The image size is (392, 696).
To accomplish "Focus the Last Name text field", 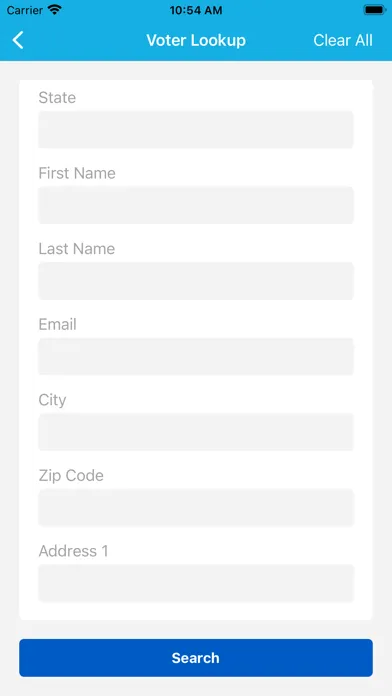I will [x=196, y=281].
